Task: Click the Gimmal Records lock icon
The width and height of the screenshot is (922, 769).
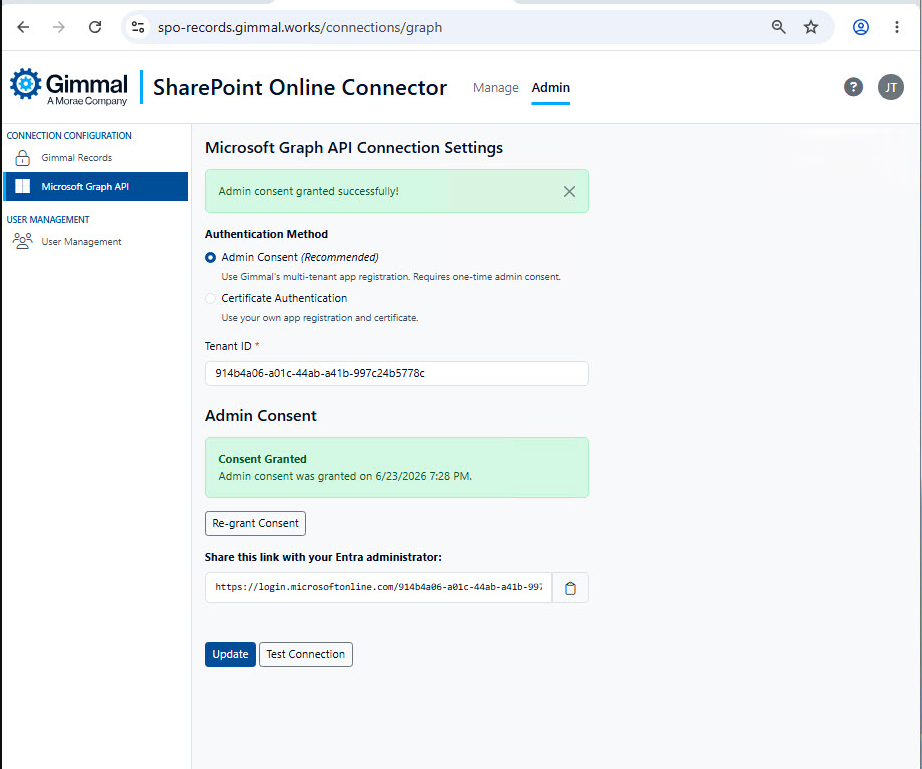Action: click(x=22, y=158)
